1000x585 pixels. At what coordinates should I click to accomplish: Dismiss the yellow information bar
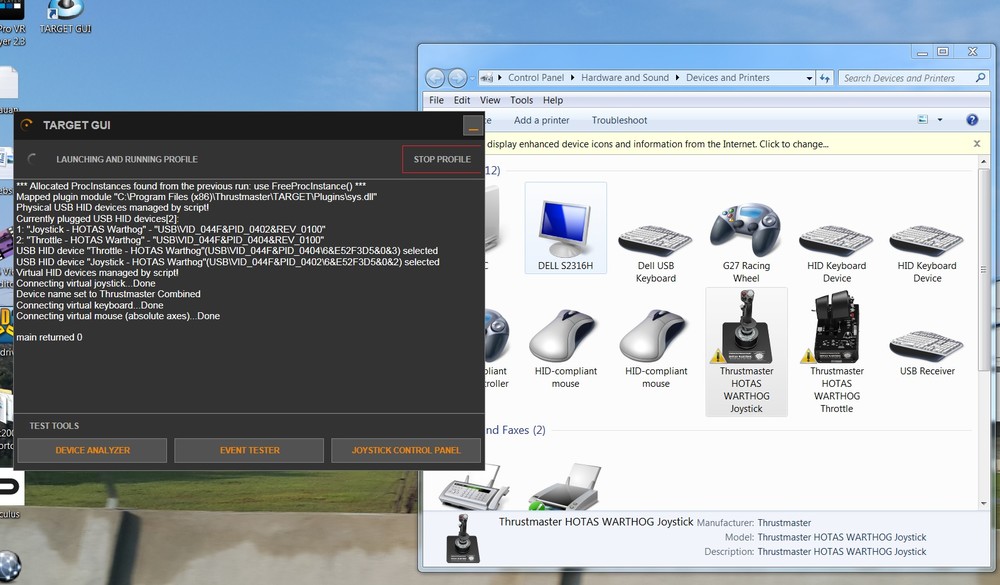(x=976, y=144)
